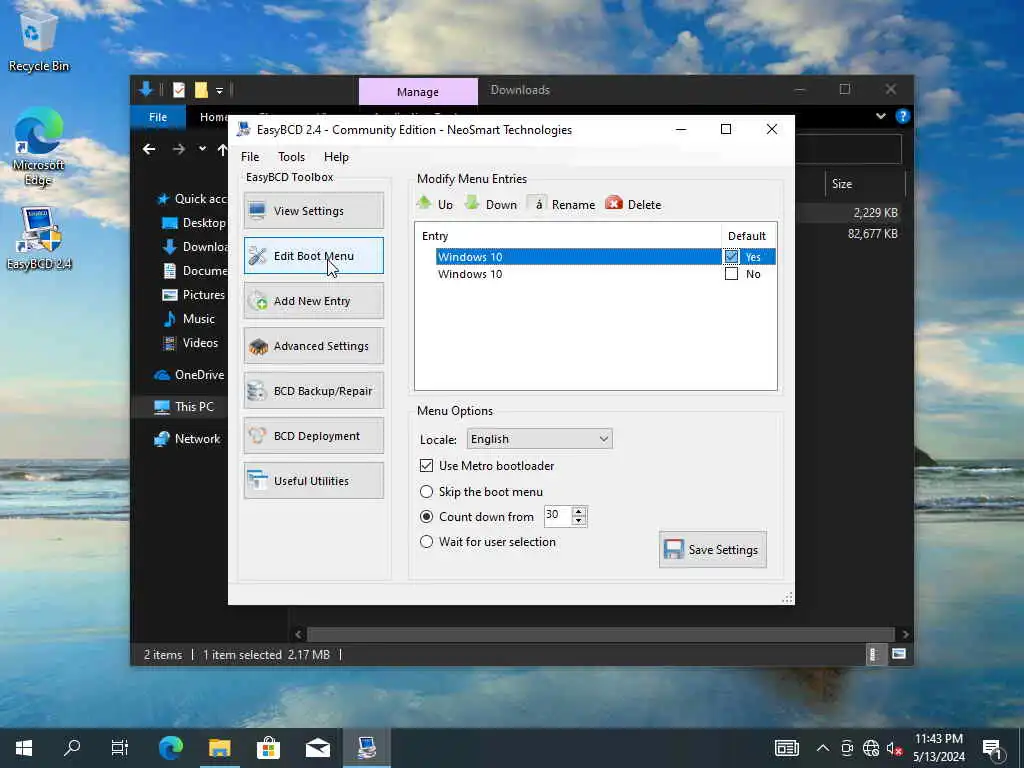Open Add New Entry section
Image resolution: width=1024 pixels, height=768 pixels.
tap(313, 300)
